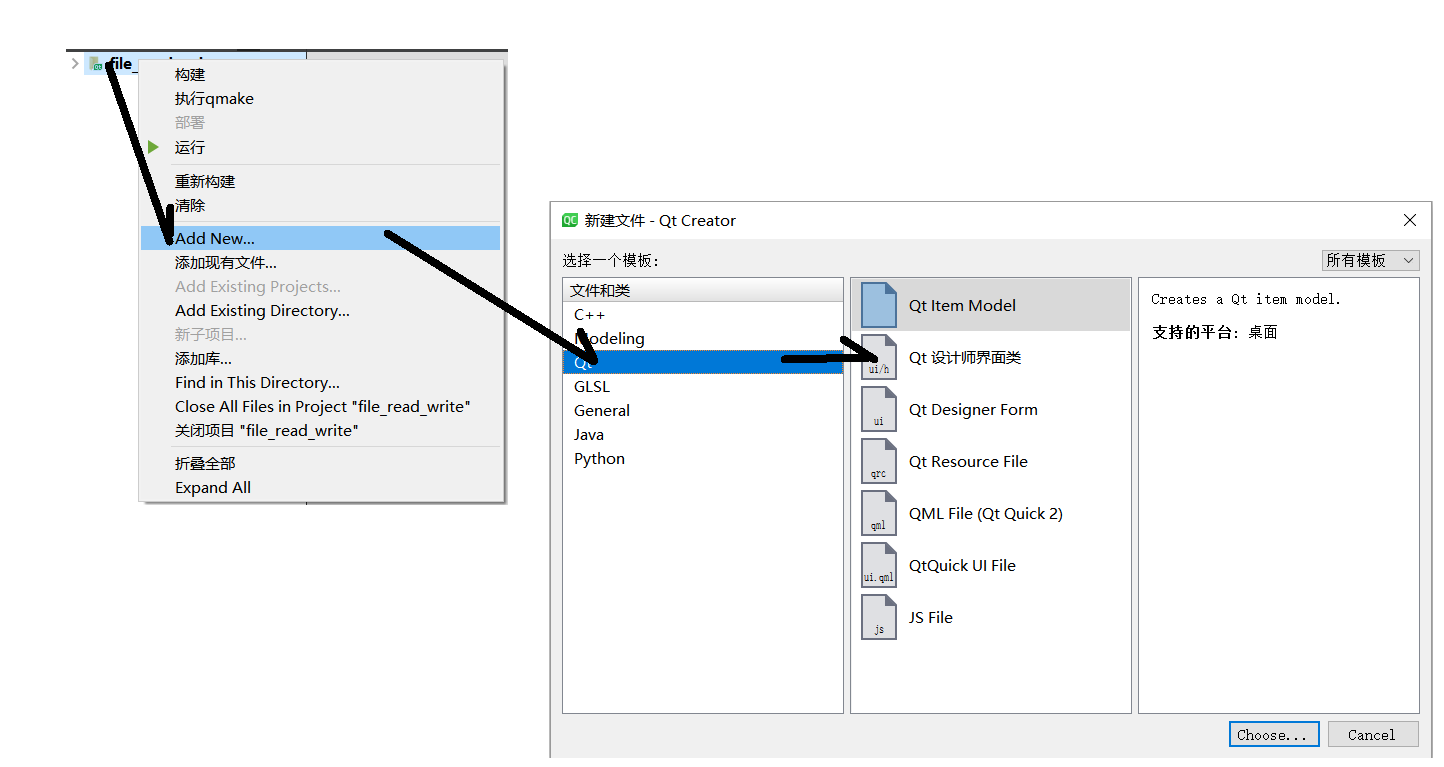
Task: Choose 运行 from the context menu
Action: tap(320, 147)
